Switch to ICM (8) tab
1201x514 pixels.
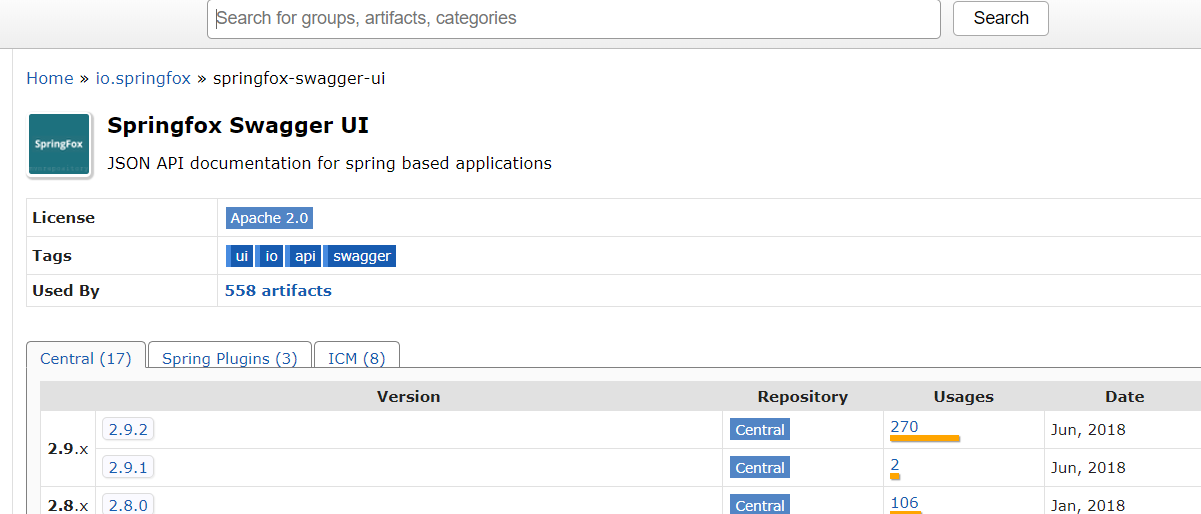(356, 358)
